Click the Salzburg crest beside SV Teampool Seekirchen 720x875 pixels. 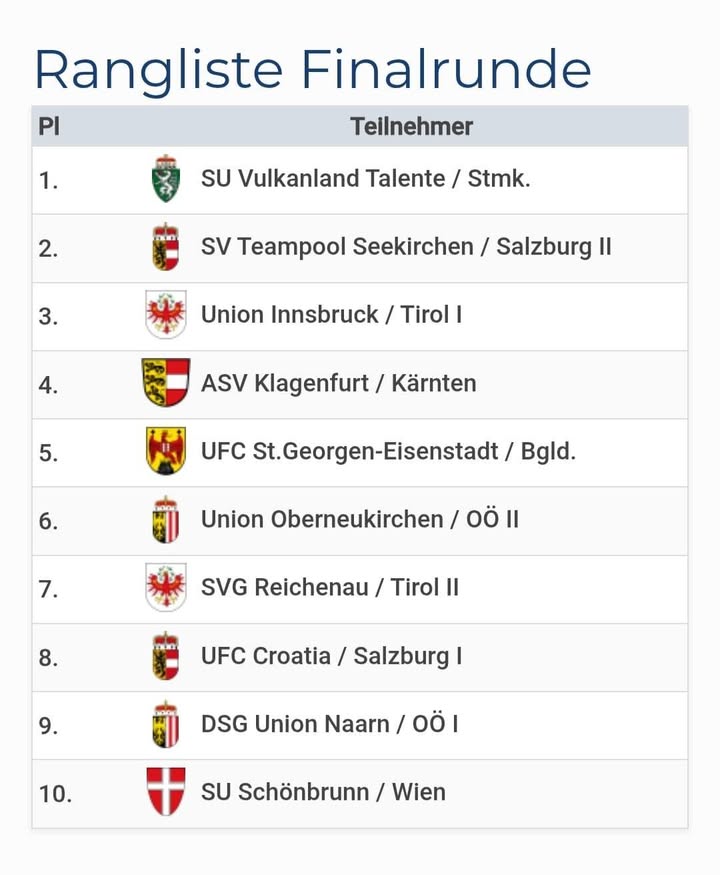tap(165, 247)
